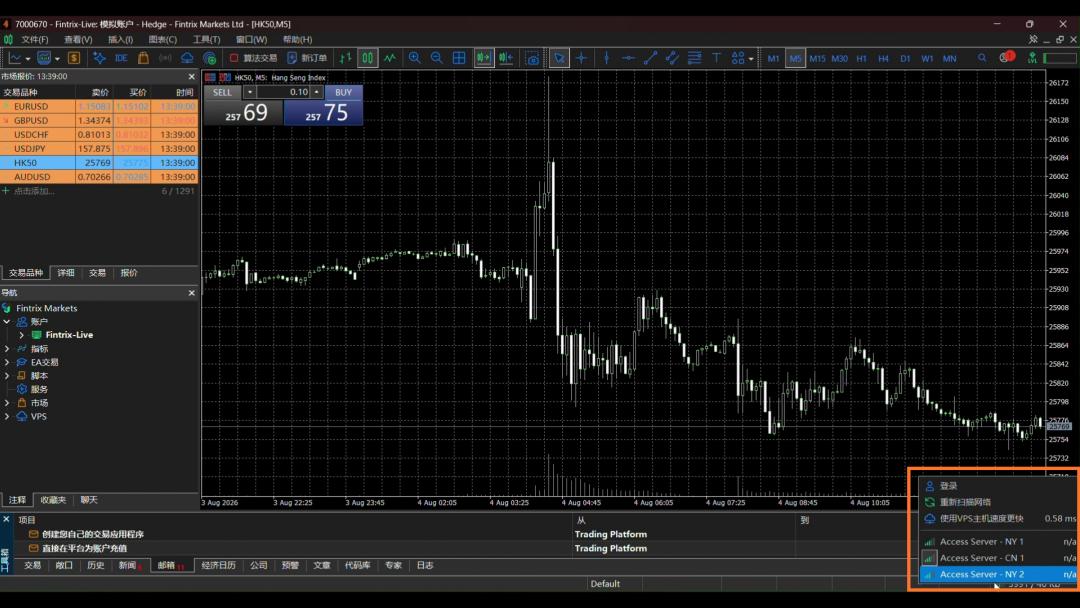1080x608 pixels.
Task: Open the 经济日历 toolbox tab
Action: coord(218,565)
